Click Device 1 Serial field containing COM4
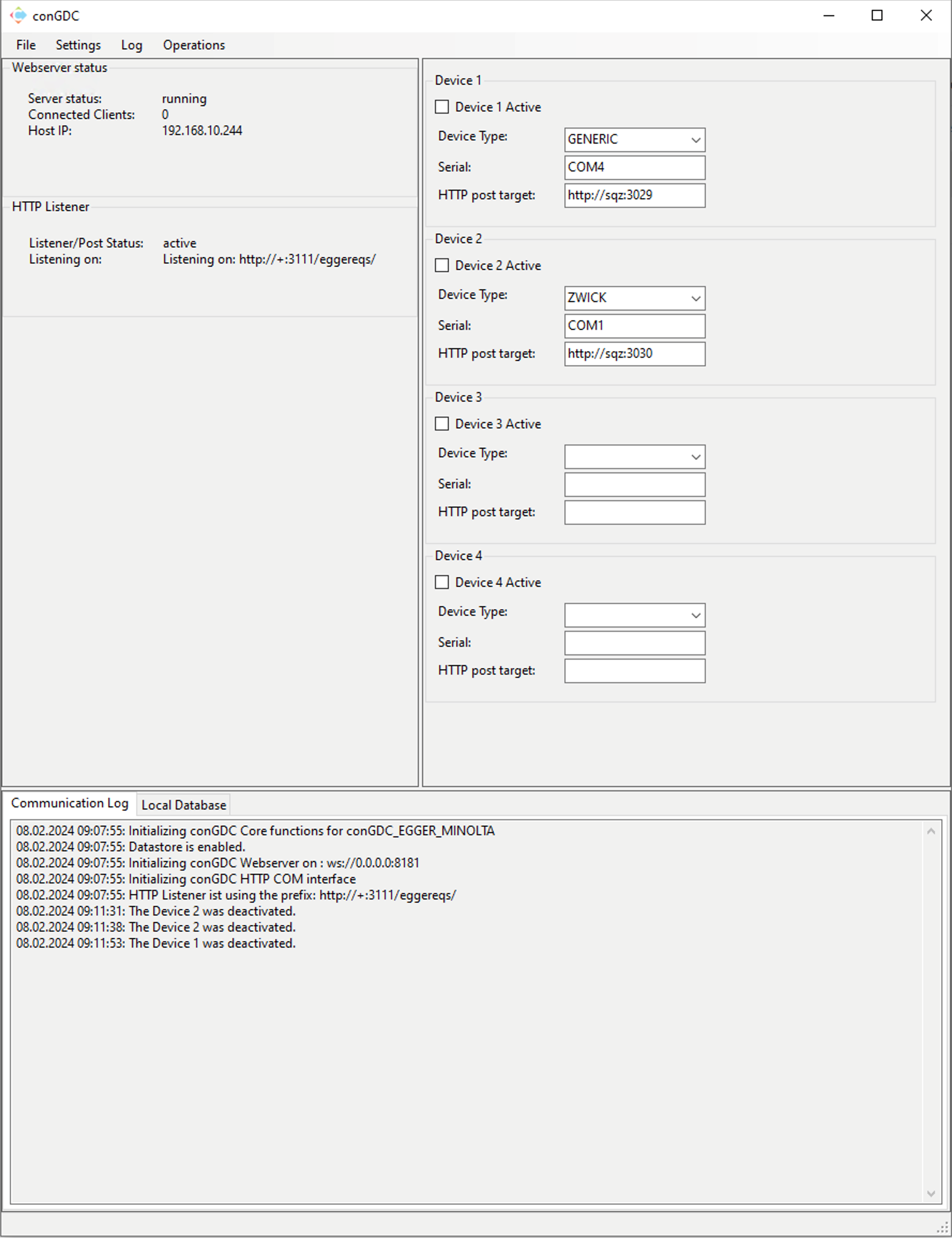This screenshot has width=952, height=1238. [634, 168]
